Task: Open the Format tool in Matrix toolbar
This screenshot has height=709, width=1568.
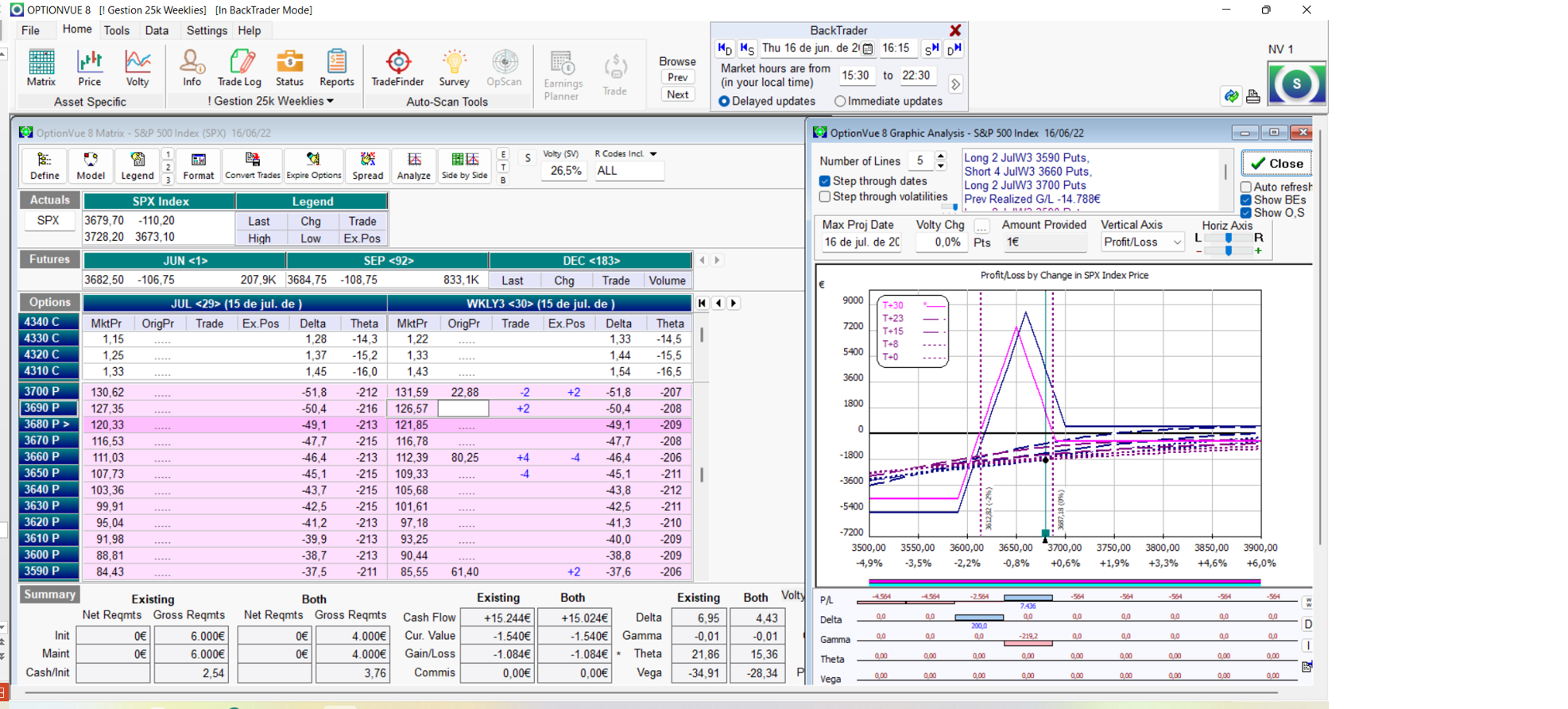Action: coord(199,166)
